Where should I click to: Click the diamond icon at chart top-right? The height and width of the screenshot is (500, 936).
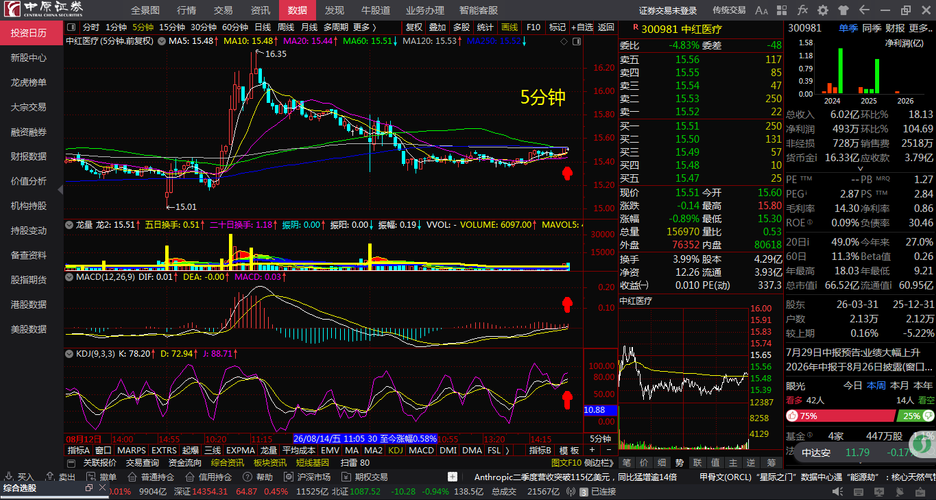coord(564,41)
